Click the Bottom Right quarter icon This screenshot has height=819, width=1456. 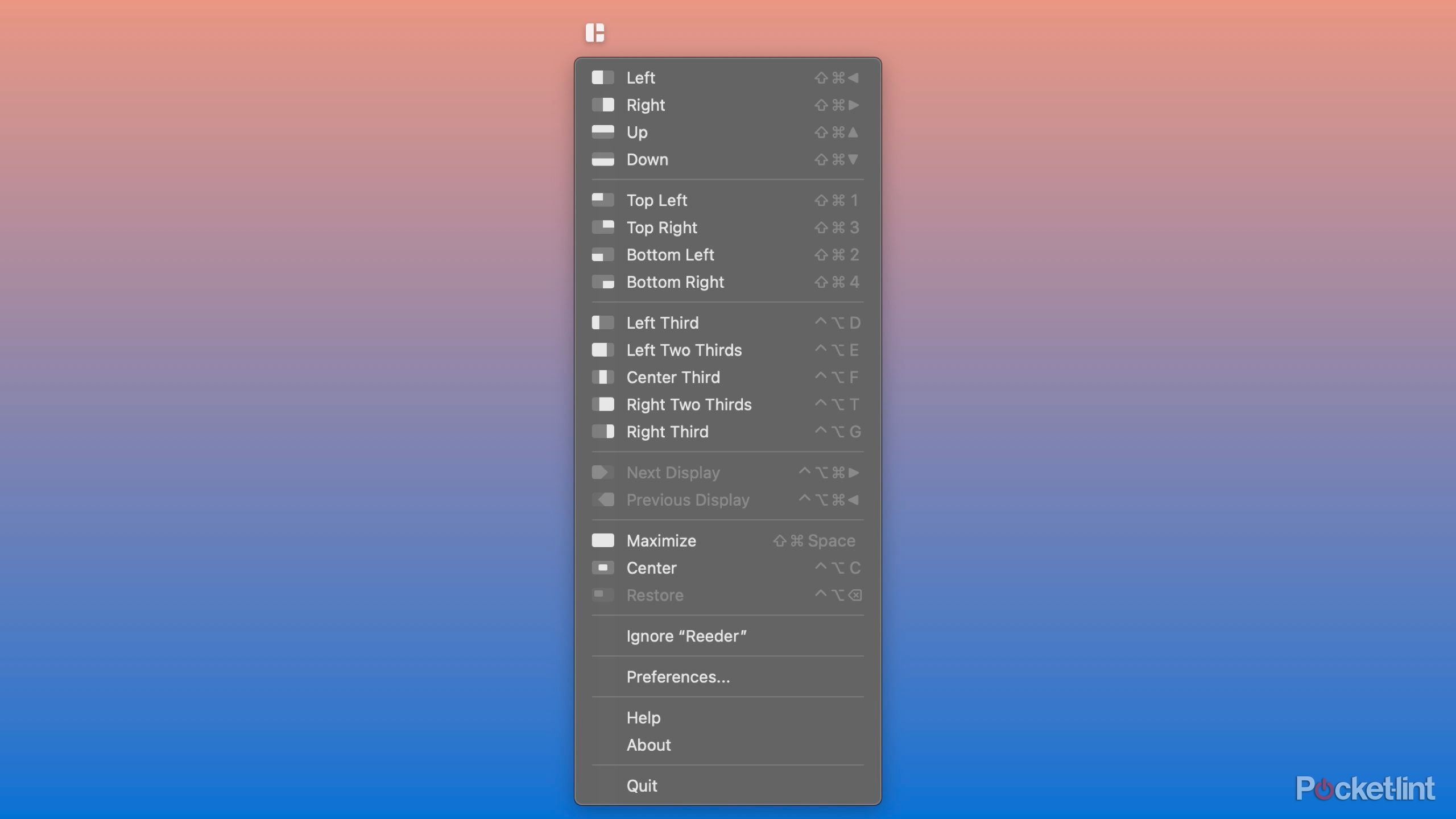[603, 282]
